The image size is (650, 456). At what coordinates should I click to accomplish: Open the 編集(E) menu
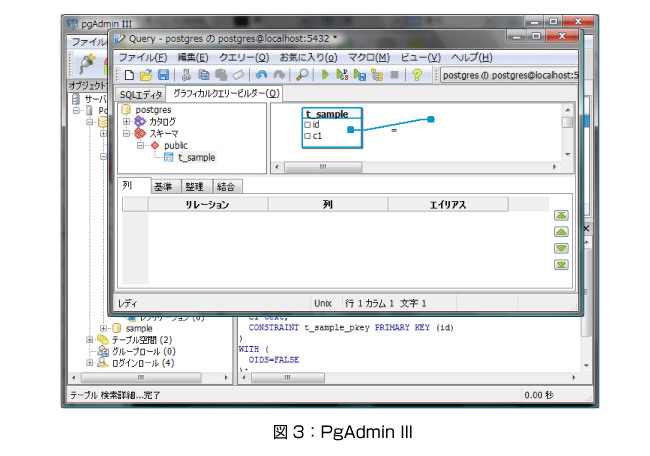coord(193,57)
